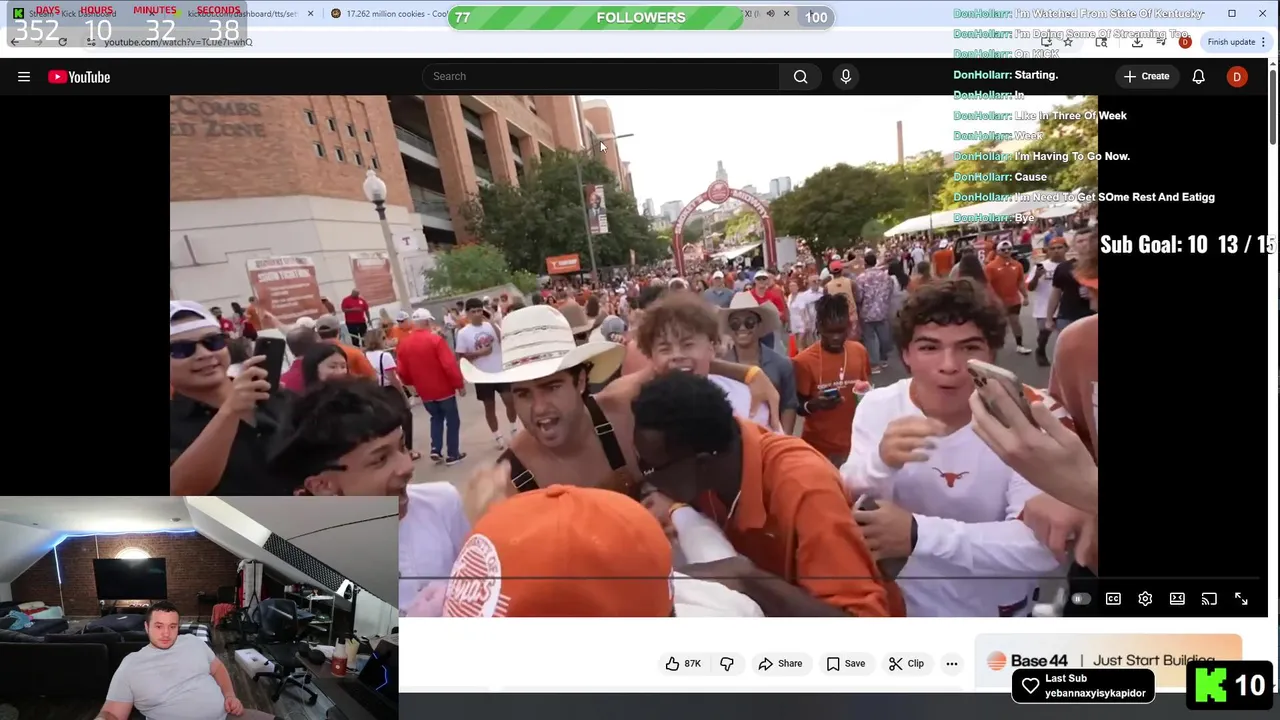Create a Clip of the video
This screenshot has width=1280, height=720.
pos(907,663)
